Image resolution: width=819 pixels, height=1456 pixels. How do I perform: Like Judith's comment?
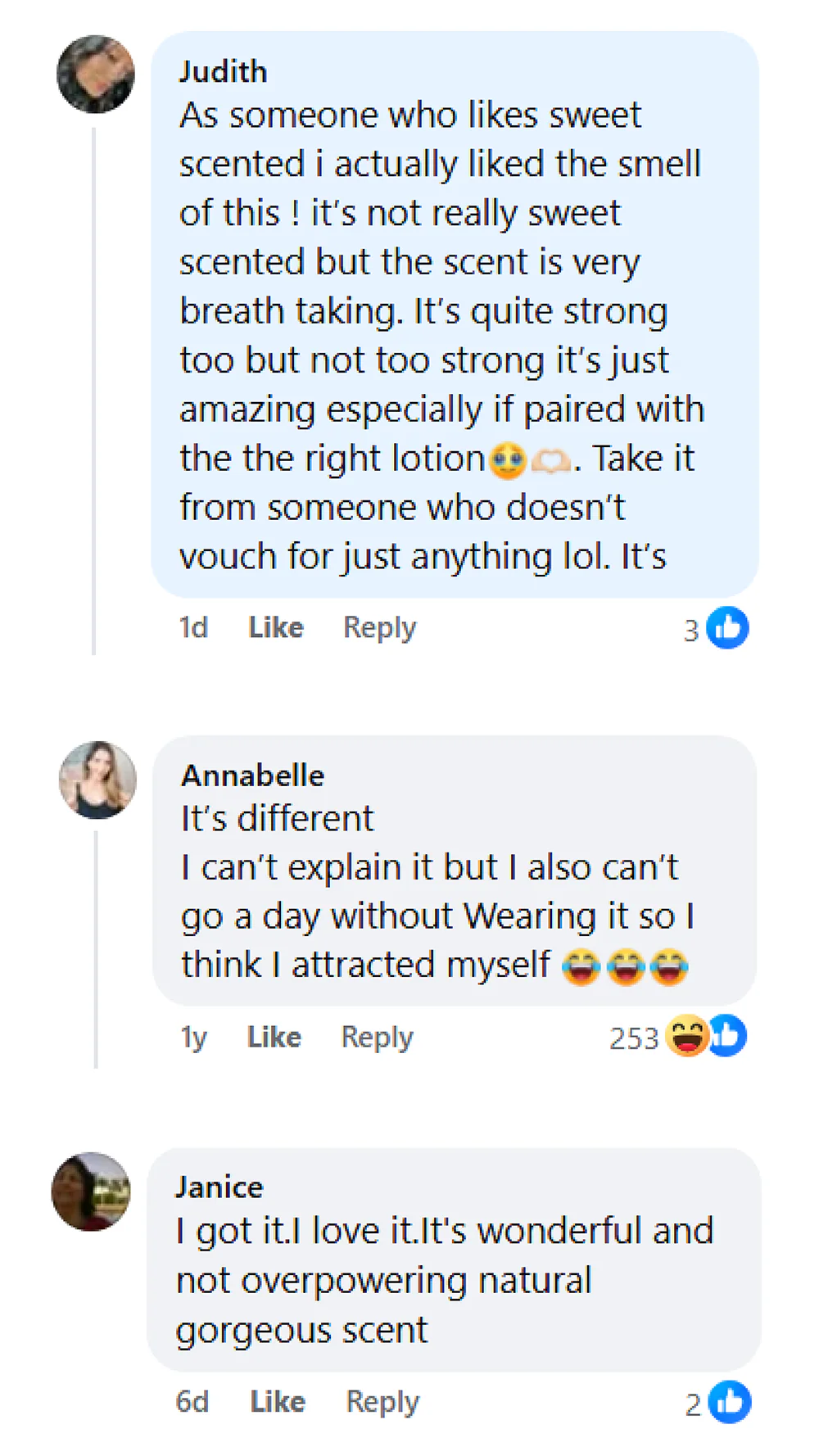pyautogui.click(x=275, y=627)
